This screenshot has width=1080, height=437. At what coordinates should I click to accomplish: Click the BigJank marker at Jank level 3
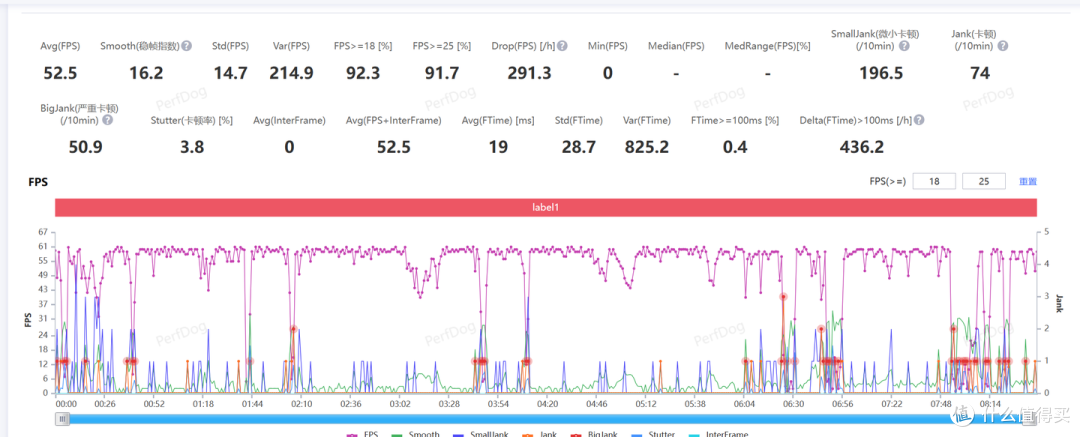pos(783,296)
